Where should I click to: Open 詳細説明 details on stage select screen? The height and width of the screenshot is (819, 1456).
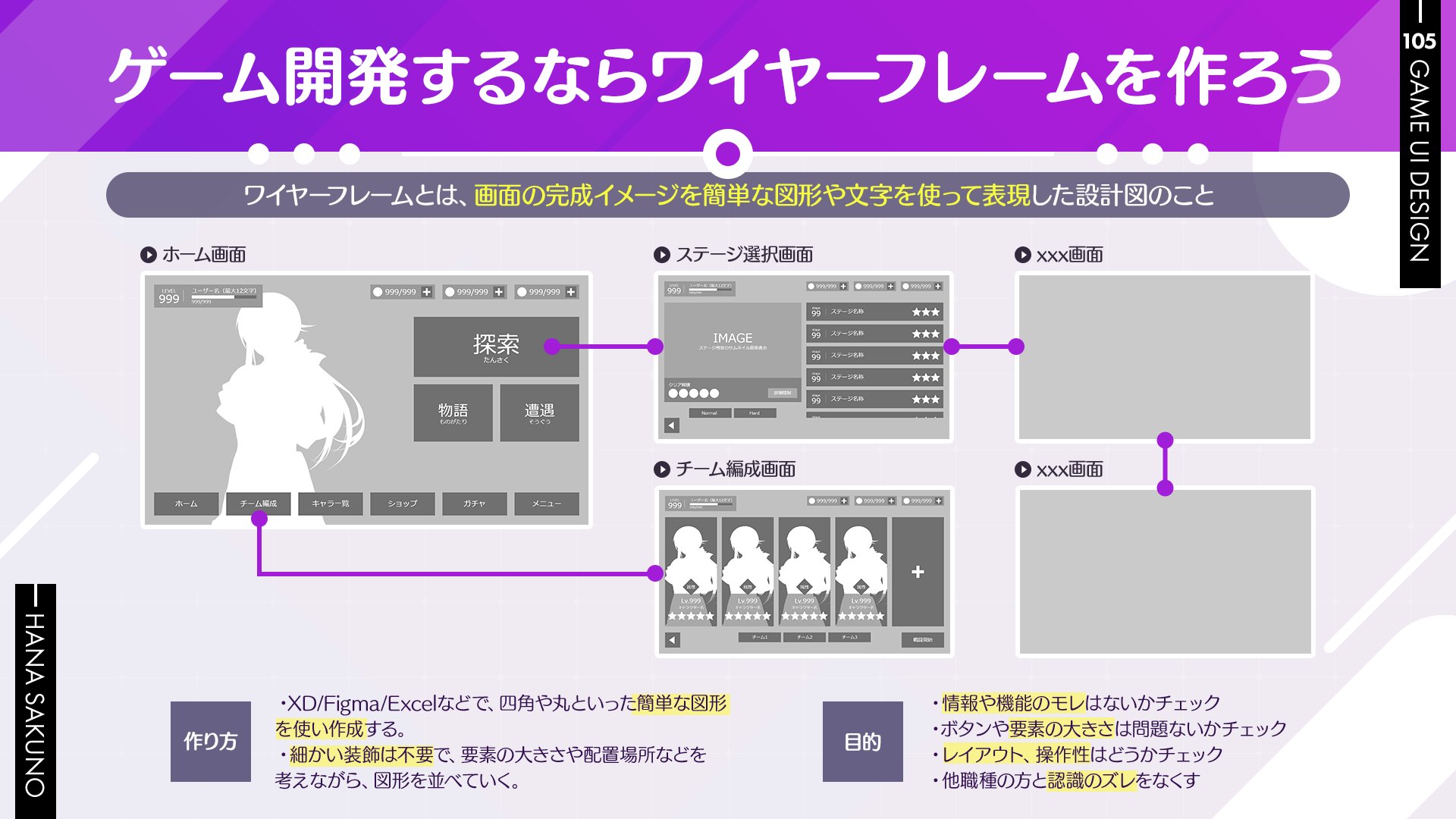(x=783, y=393)
